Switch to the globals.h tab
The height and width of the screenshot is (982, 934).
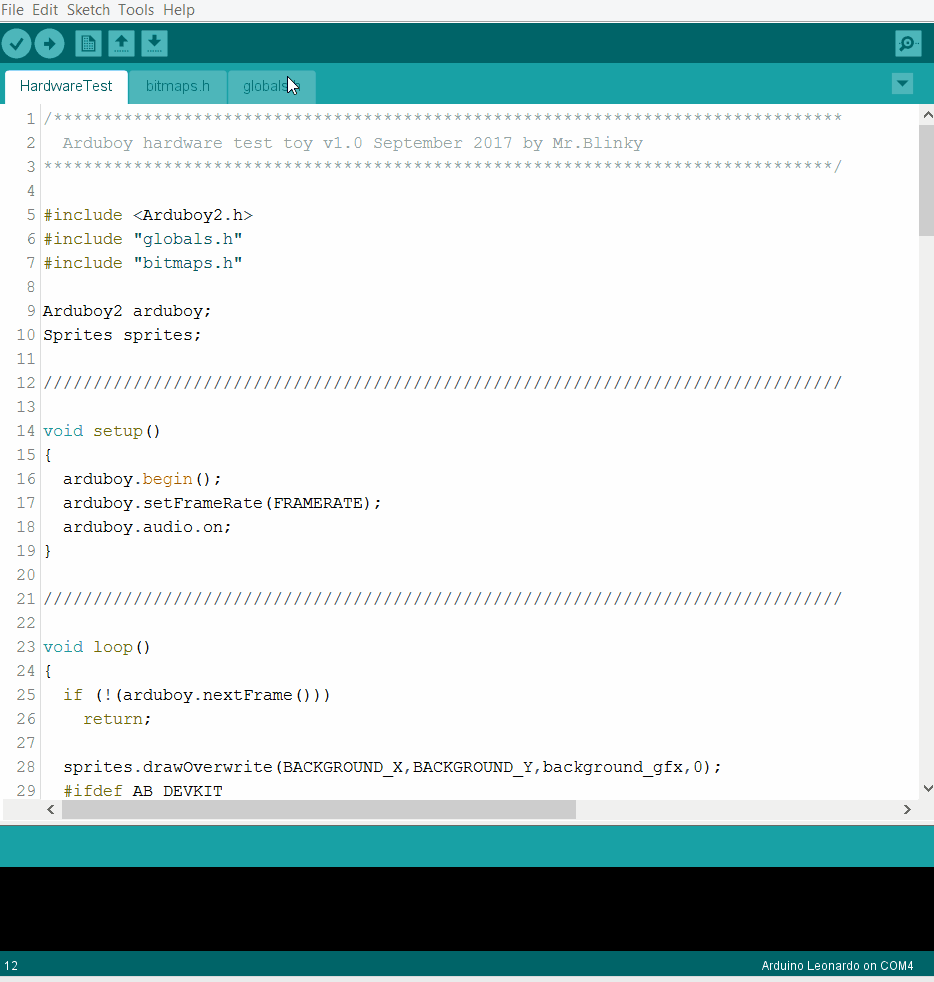(x=266, y=86)
